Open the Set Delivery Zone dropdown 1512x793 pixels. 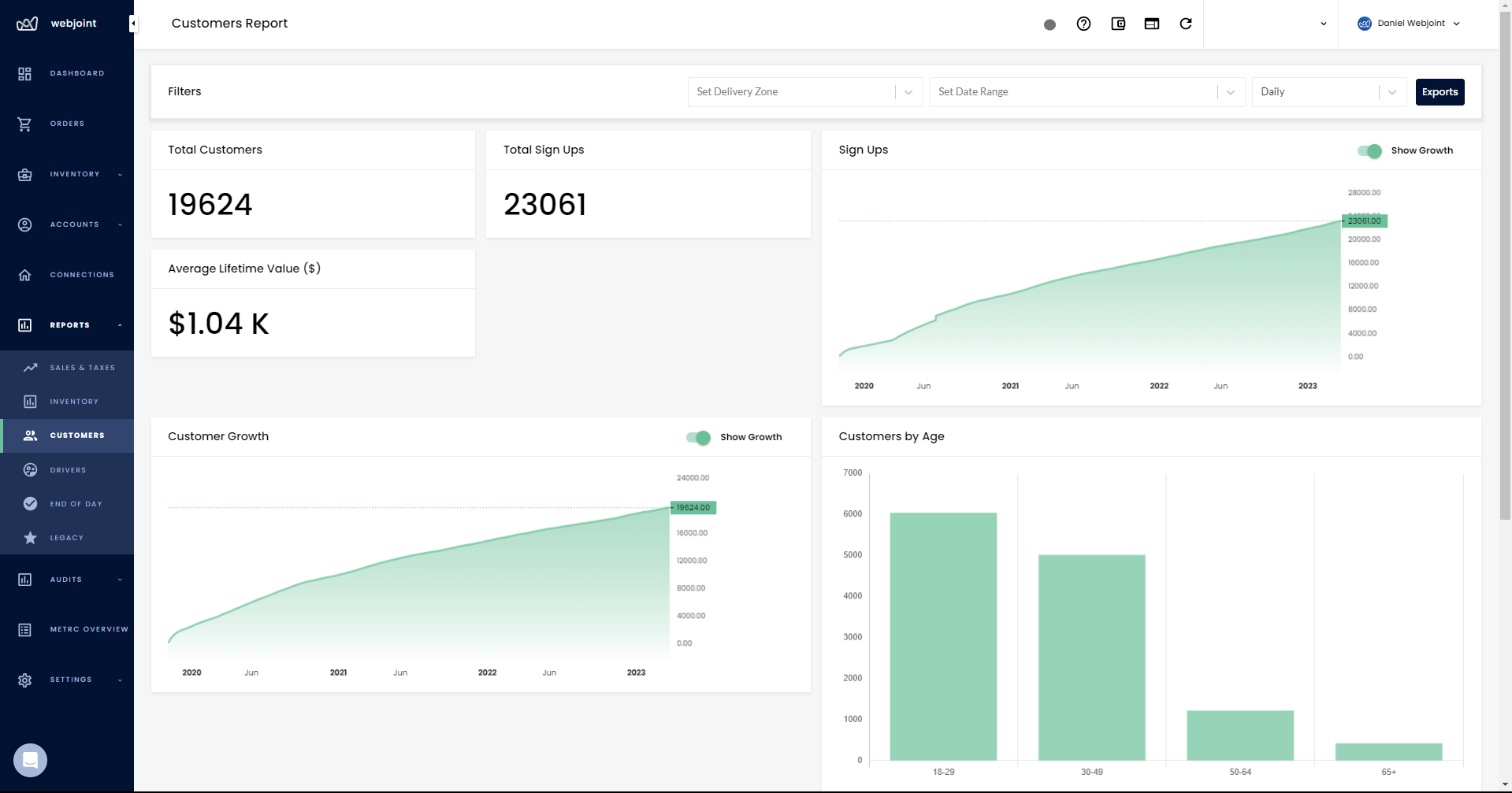[804, 92]
